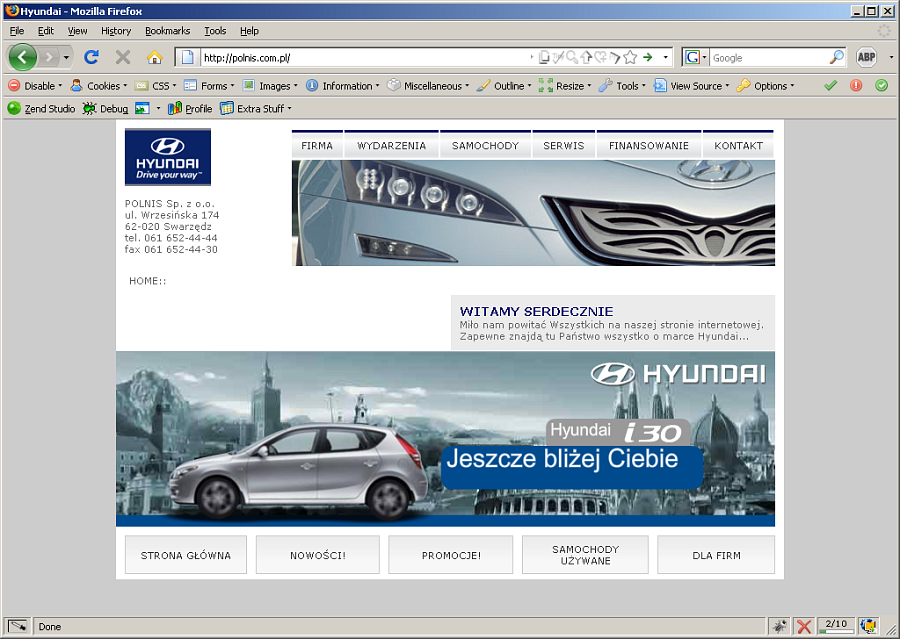Click the NOWOŚCI! button
Screen dimensions: 900x639
click(x=317, y=555)
